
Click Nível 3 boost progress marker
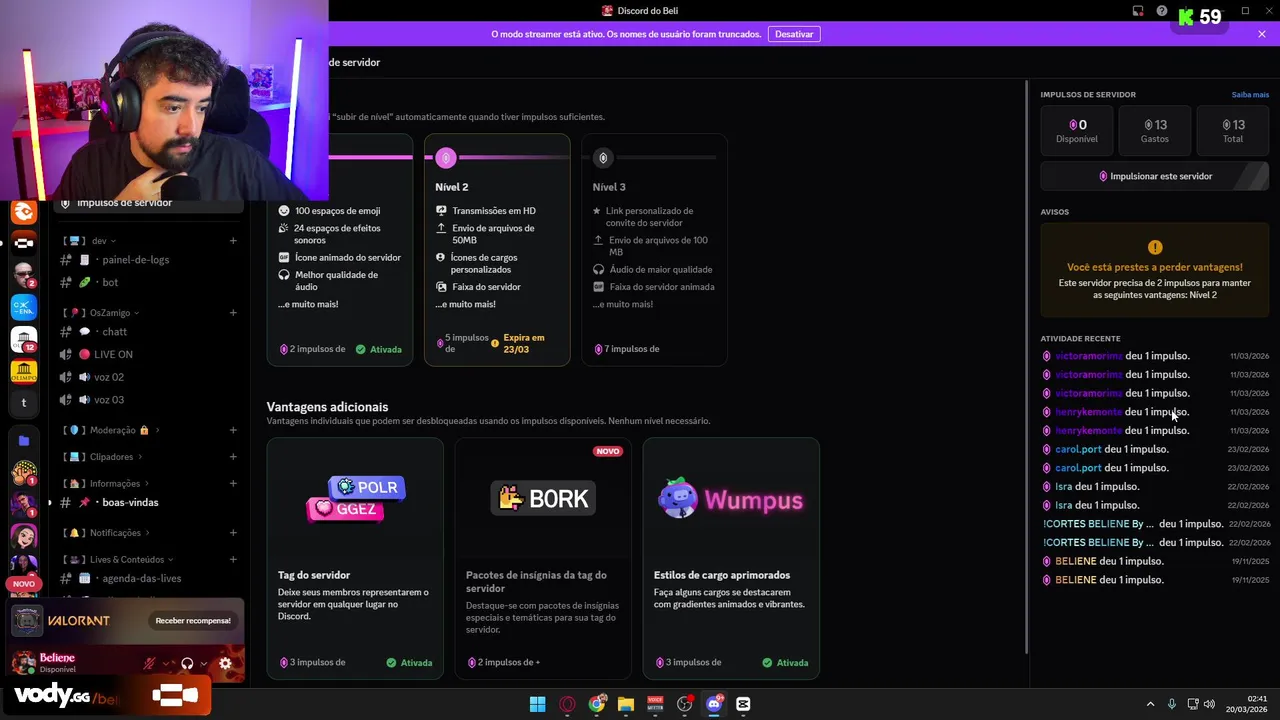[603, 158]
